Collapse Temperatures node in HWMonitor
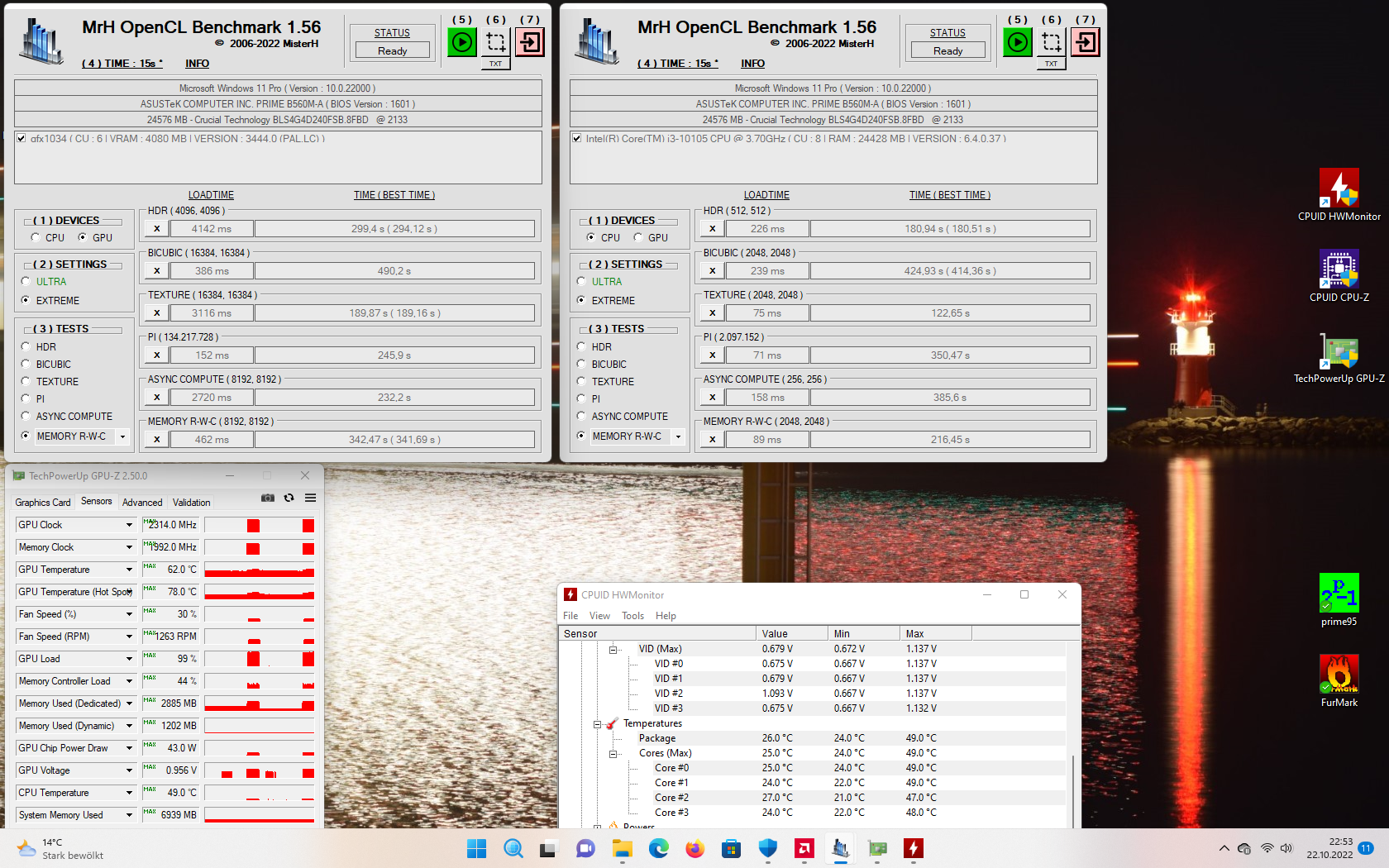The width and height of the screenshot is (1389, 868). click(598, 724)
